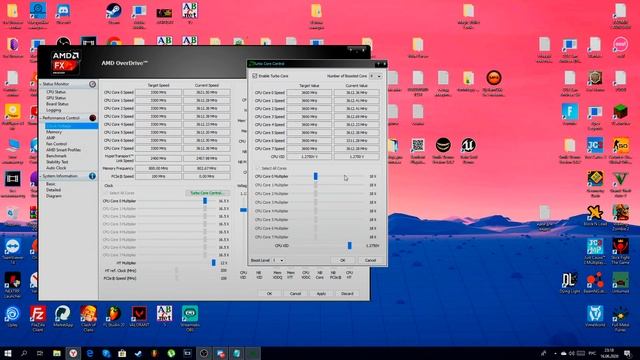Open File Explorer from the taskbar

[57, 353]
